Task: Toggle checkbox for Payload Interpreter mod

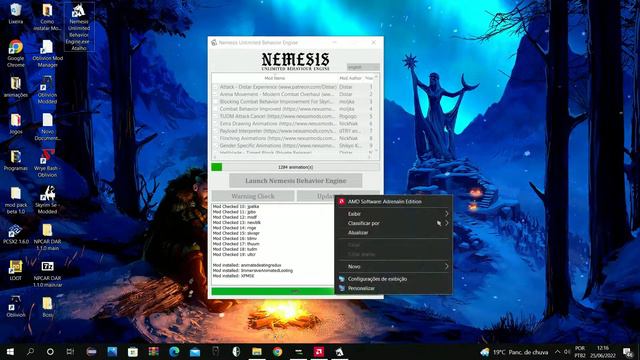Action: coord(216,131)
